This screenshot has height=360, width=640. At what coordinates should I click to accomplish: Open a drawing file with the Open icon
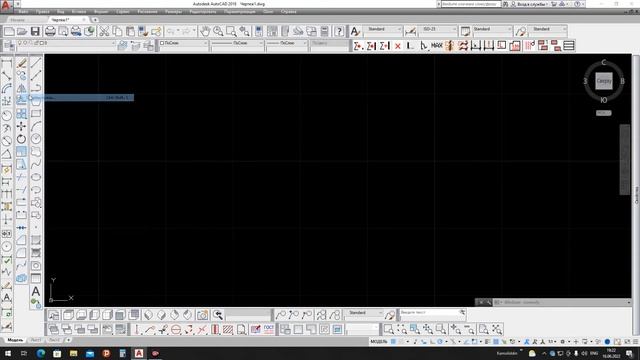click(22, 31)
